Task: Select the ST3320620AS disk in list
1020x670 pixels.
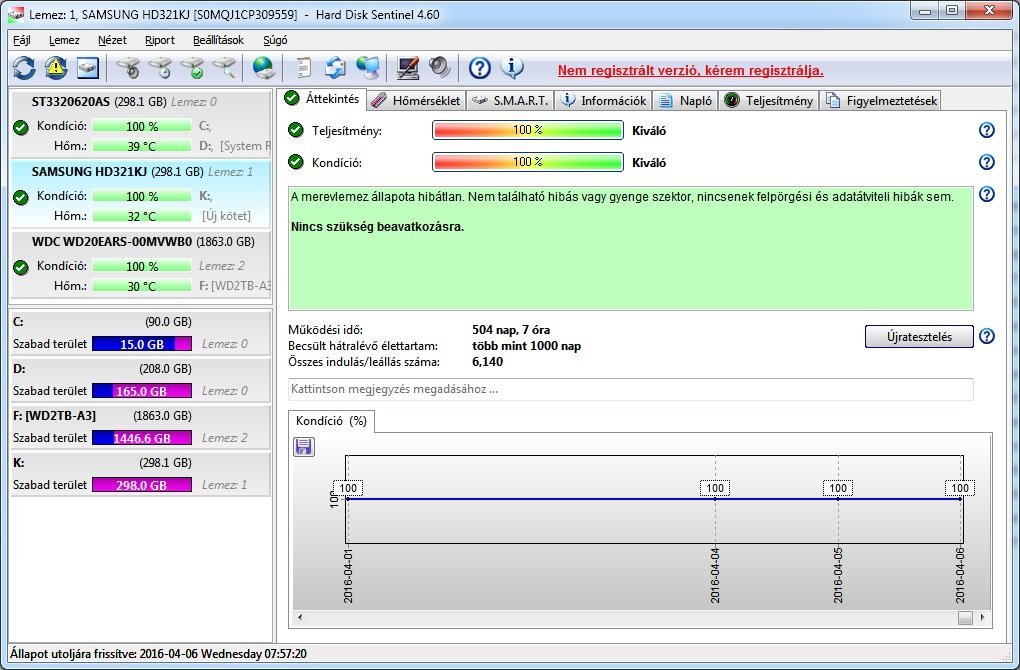Action: pyautogui.click(x=141, y=124)
